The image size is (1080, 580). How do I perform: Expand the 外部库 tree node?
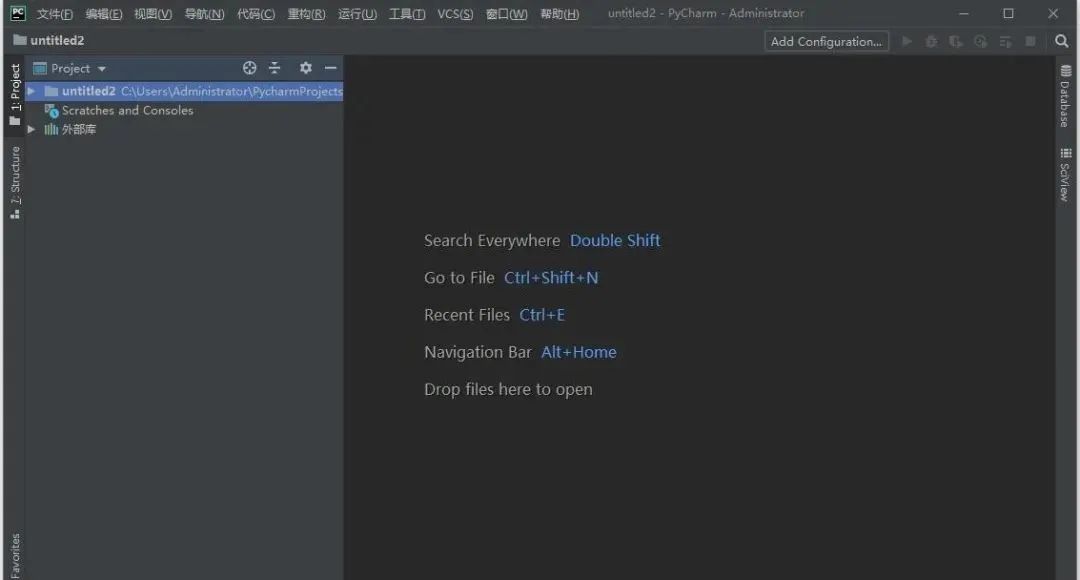(30, 129)
